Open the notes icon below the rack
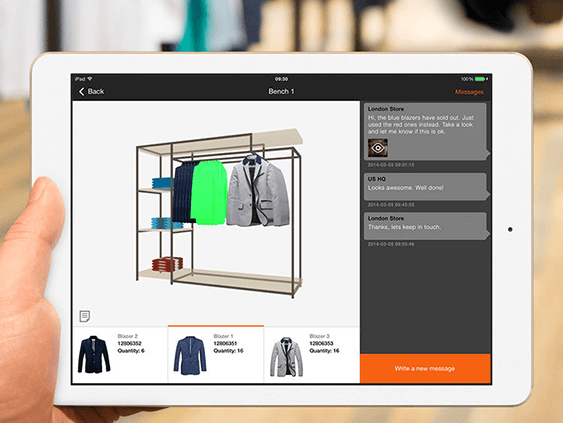 [85, 316]
